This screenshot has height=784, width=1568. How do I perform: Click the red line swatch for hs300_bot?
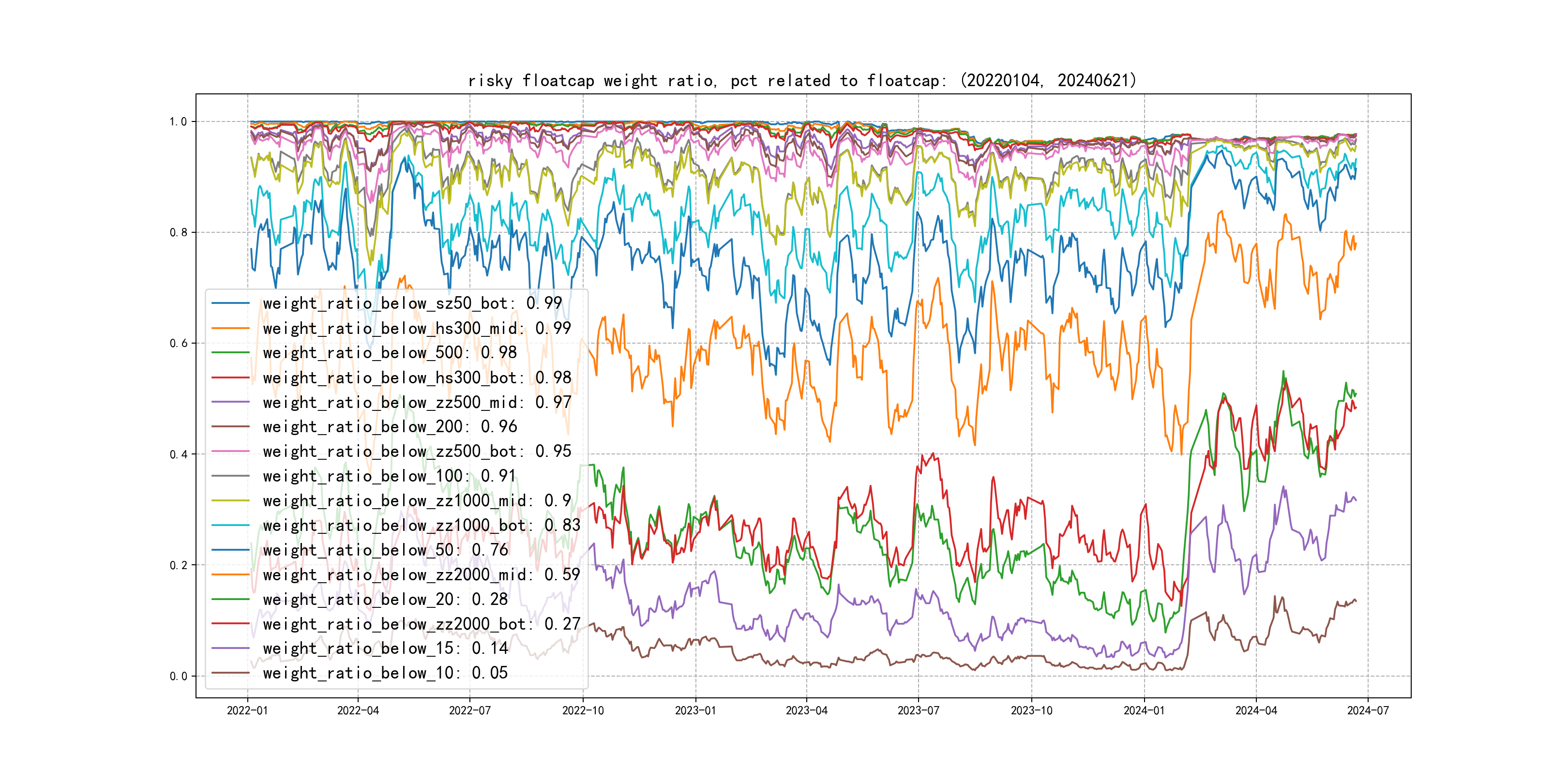(x=230, y=377)
